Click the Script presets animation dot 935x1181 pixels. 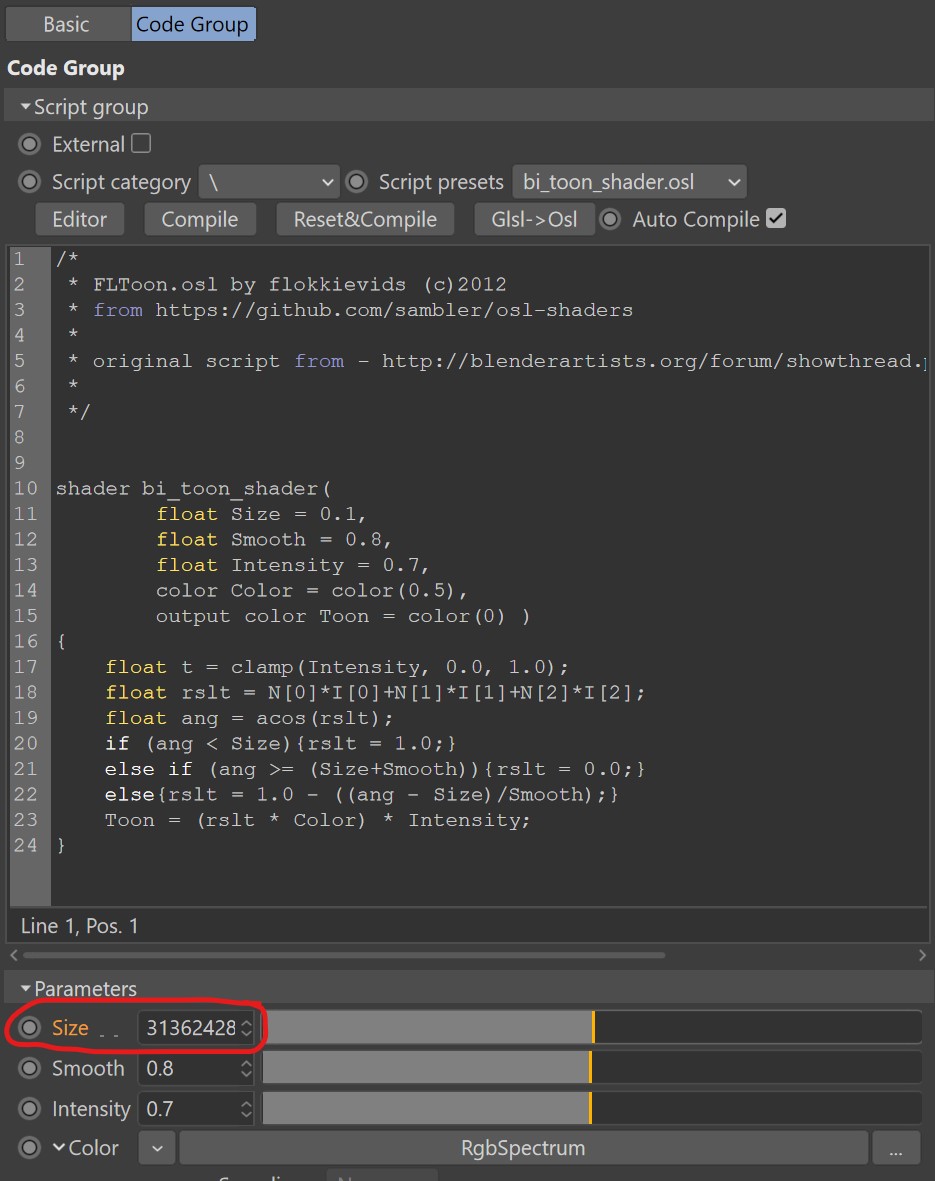coord(356,182)
